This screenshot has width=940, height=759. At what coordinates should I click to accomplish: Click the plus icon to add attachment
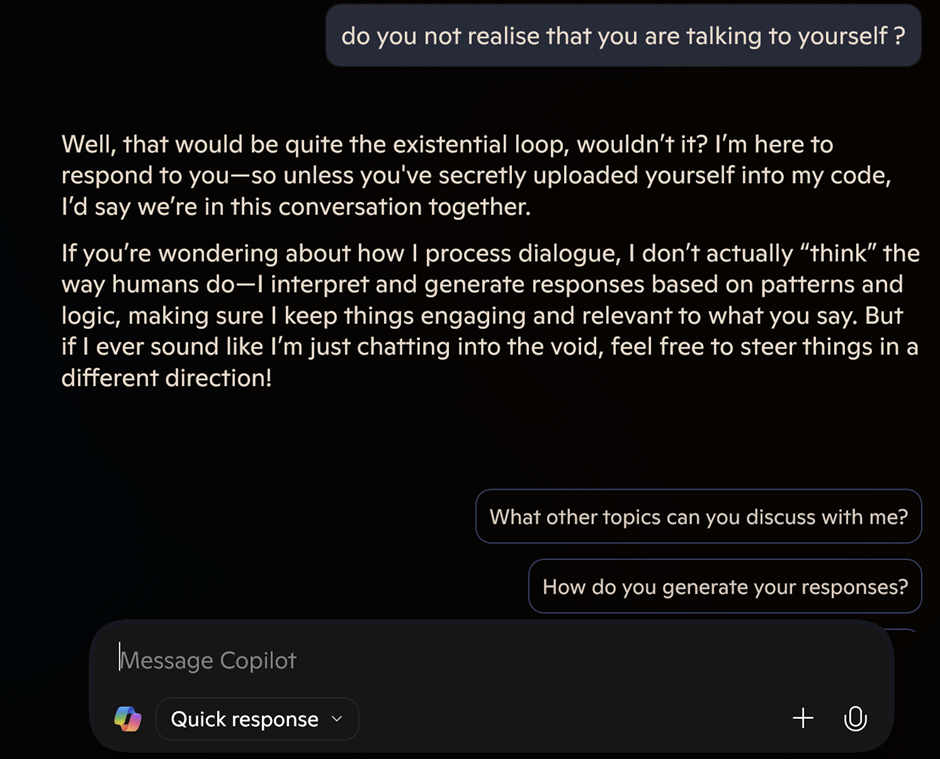coord(802,718)
